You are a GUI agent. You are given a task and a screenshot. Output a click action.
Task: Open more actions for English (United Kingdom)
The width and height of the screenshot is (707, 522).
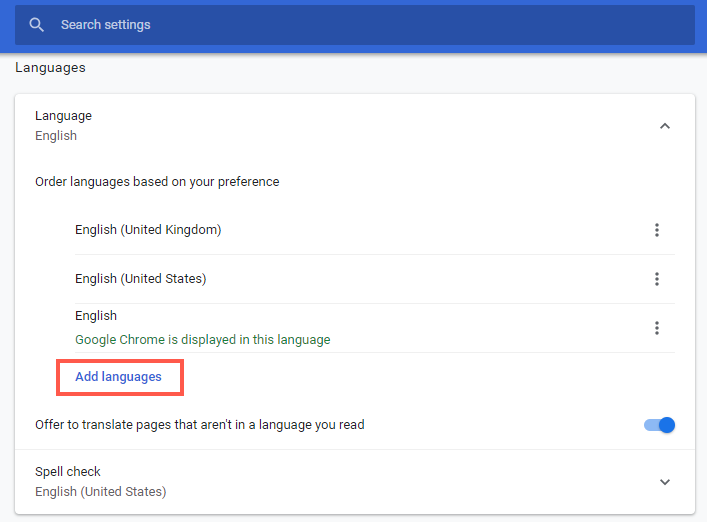click(657, 230)
